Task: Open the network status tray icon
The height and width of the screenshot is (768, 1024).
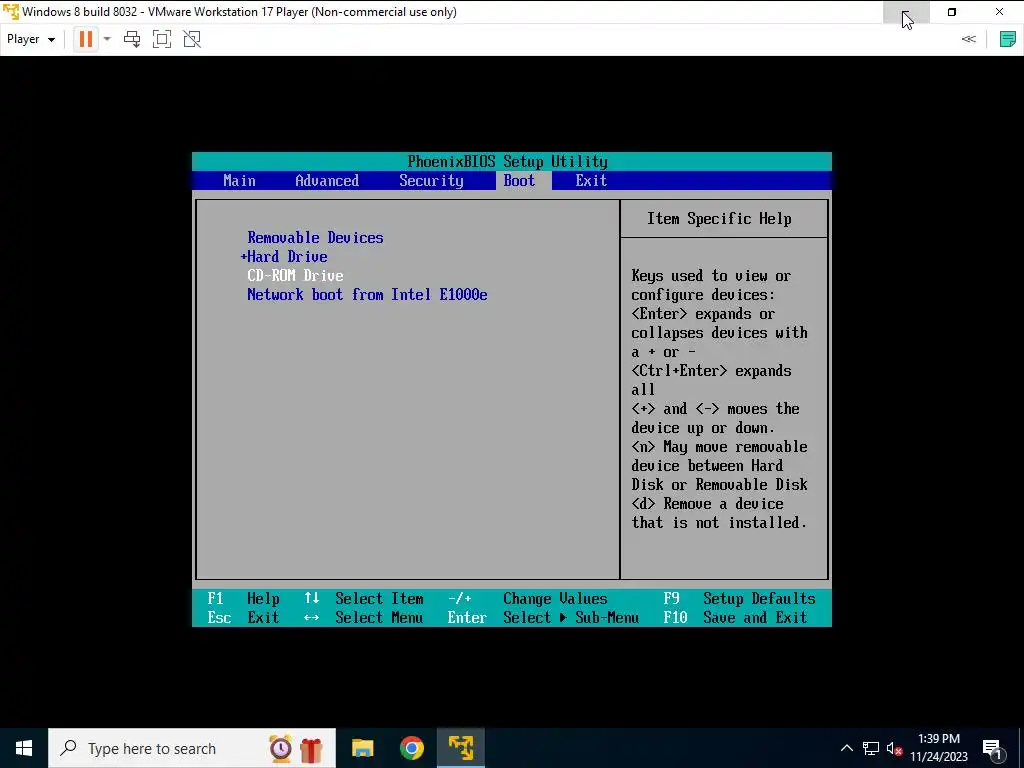Action: point(871,748)
